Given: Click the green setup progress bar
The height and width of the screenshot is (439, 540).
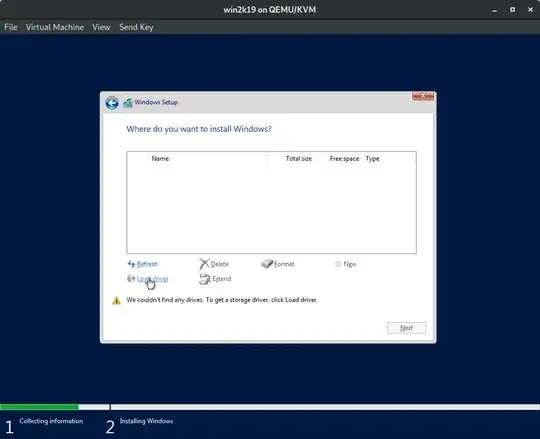Looking at the screenshot, I should [x=40, y=407].
